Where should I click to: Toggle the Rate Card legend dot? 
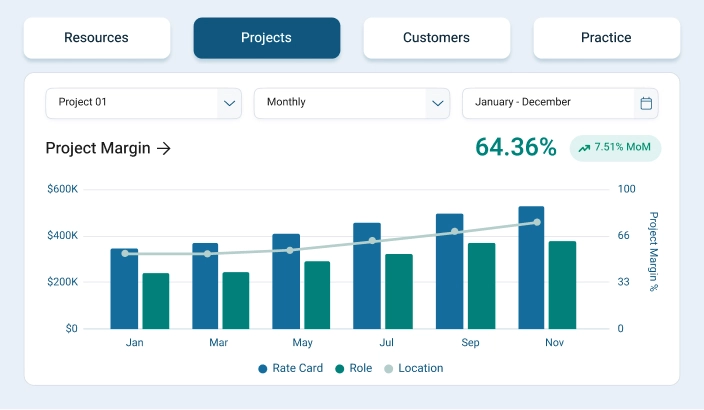263,369
